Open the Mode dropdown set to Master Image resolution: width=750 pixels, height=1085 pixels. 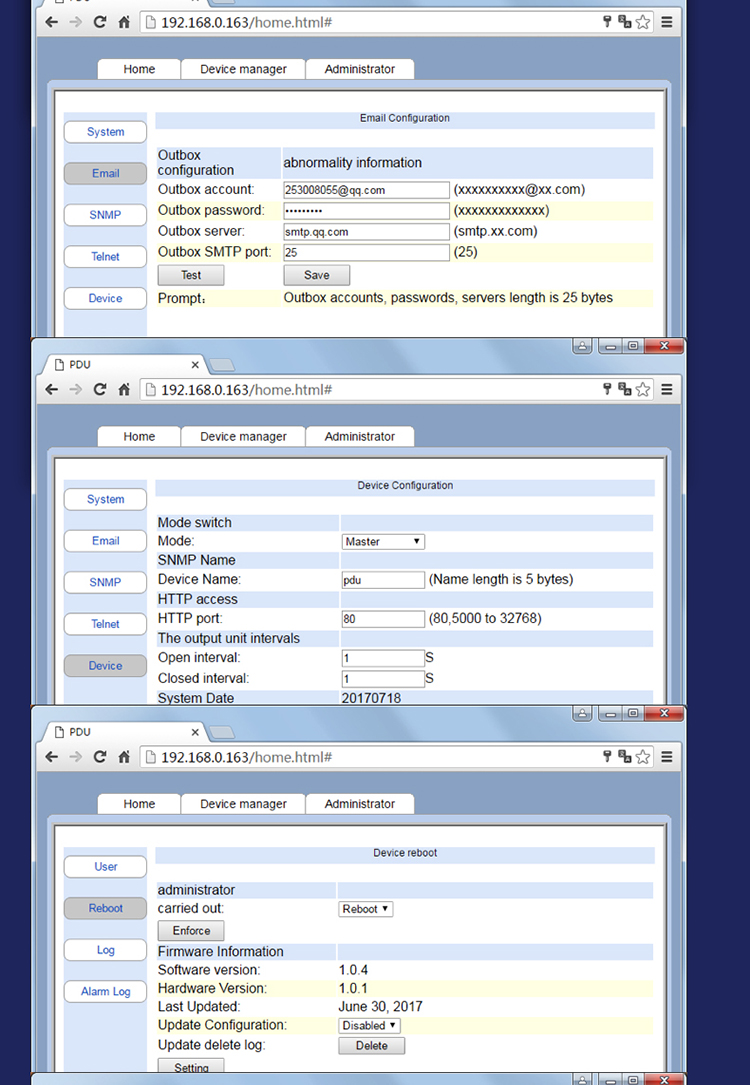click(x=383, y=542)
